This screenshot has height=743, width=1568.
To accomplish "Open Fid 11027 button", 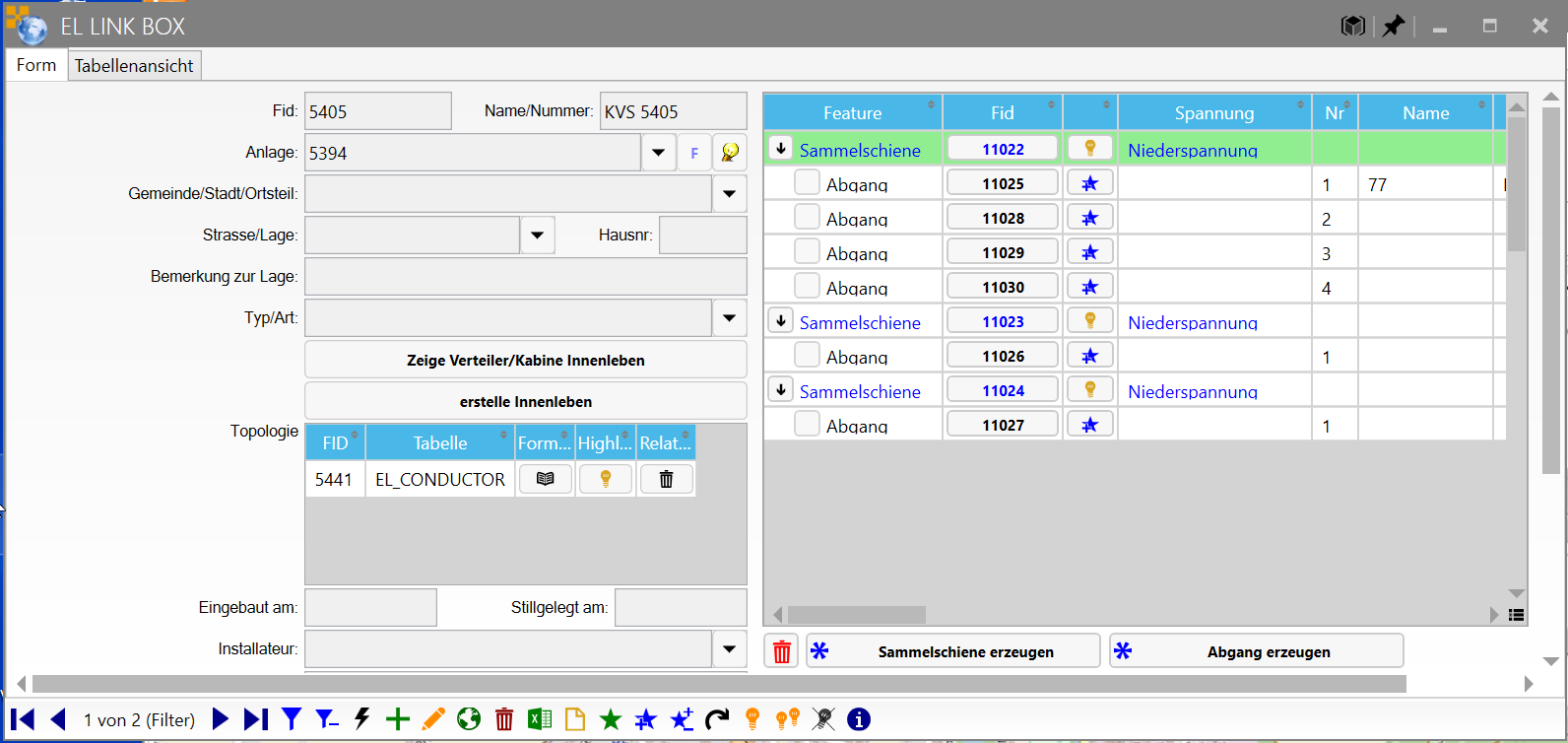I will click(x=1003, y=425).
